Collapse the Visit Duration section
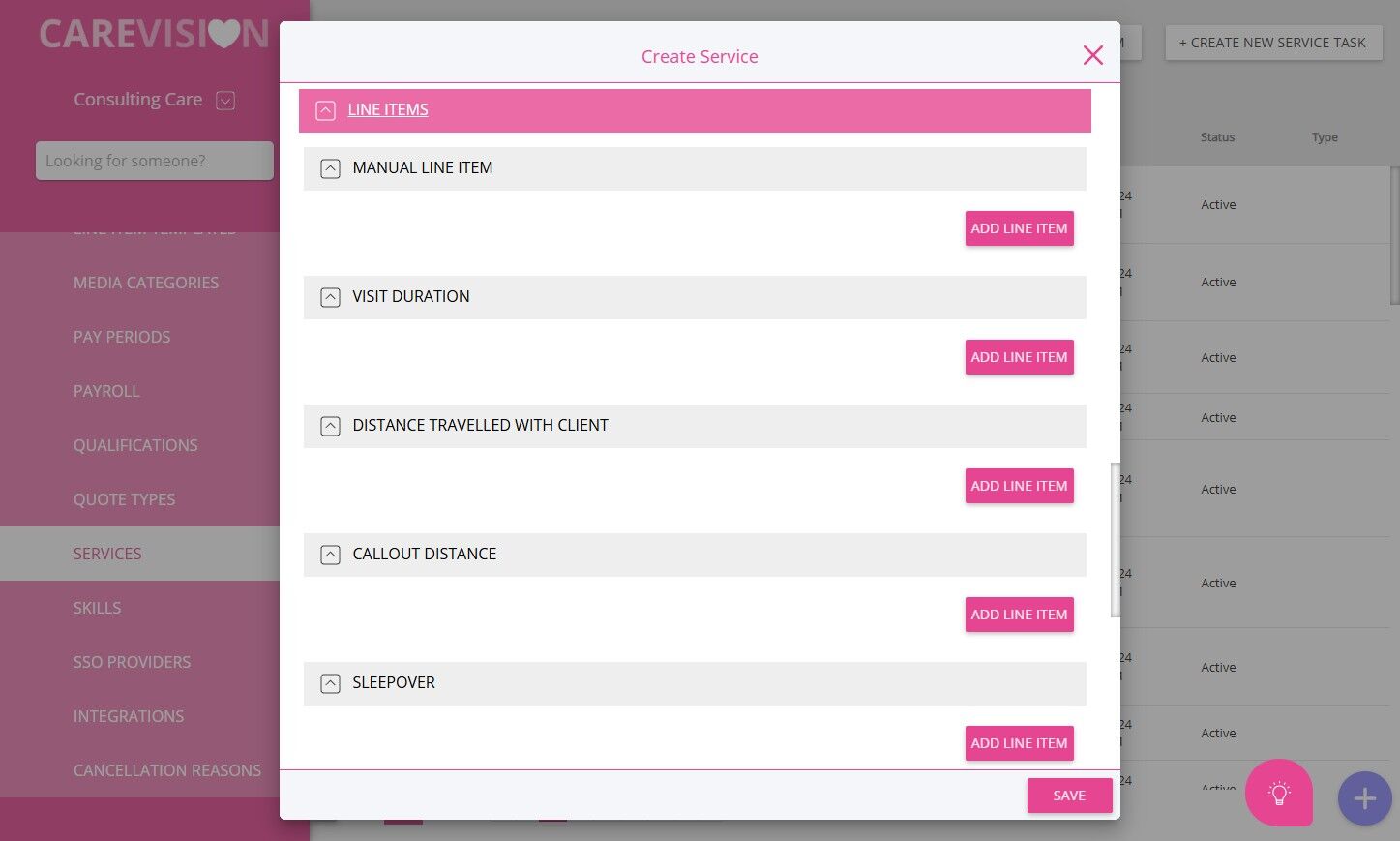Screen dimensions: 1400x841 (330, 297)
